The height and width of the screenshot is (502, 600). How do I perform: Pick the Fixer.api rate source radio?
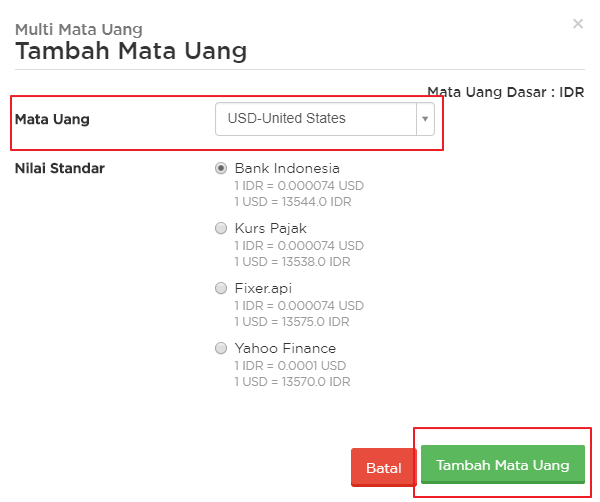pos(221,288)
